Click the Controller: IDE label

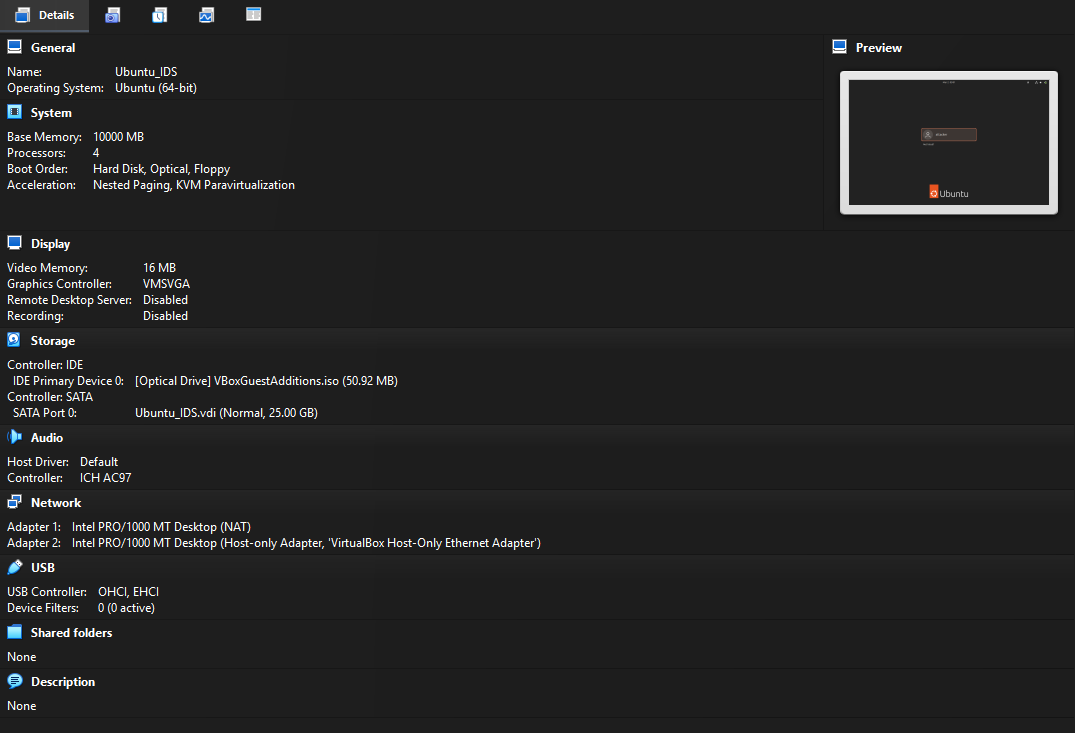[x=45, y=365]
